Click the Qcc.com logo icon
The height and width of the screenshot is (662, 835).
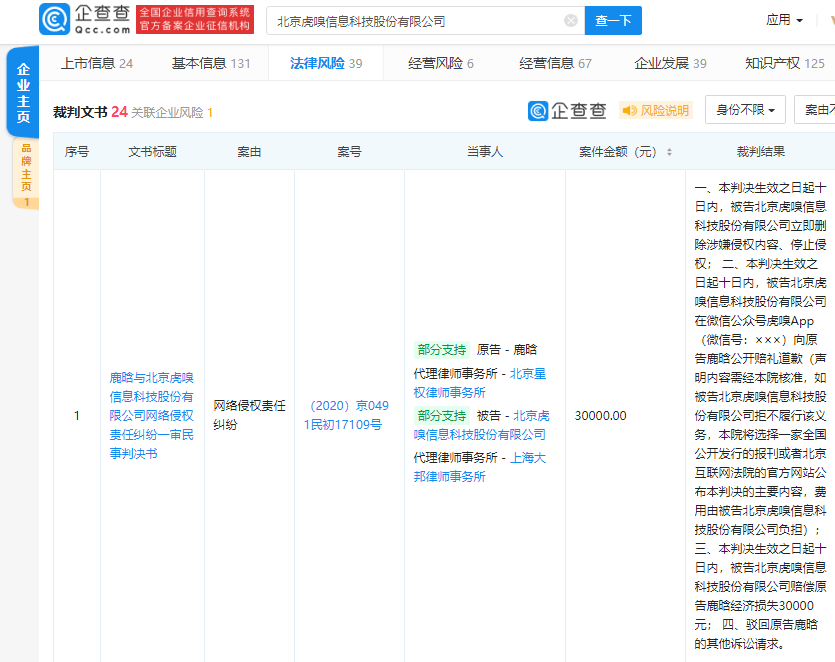pos(54,19)
